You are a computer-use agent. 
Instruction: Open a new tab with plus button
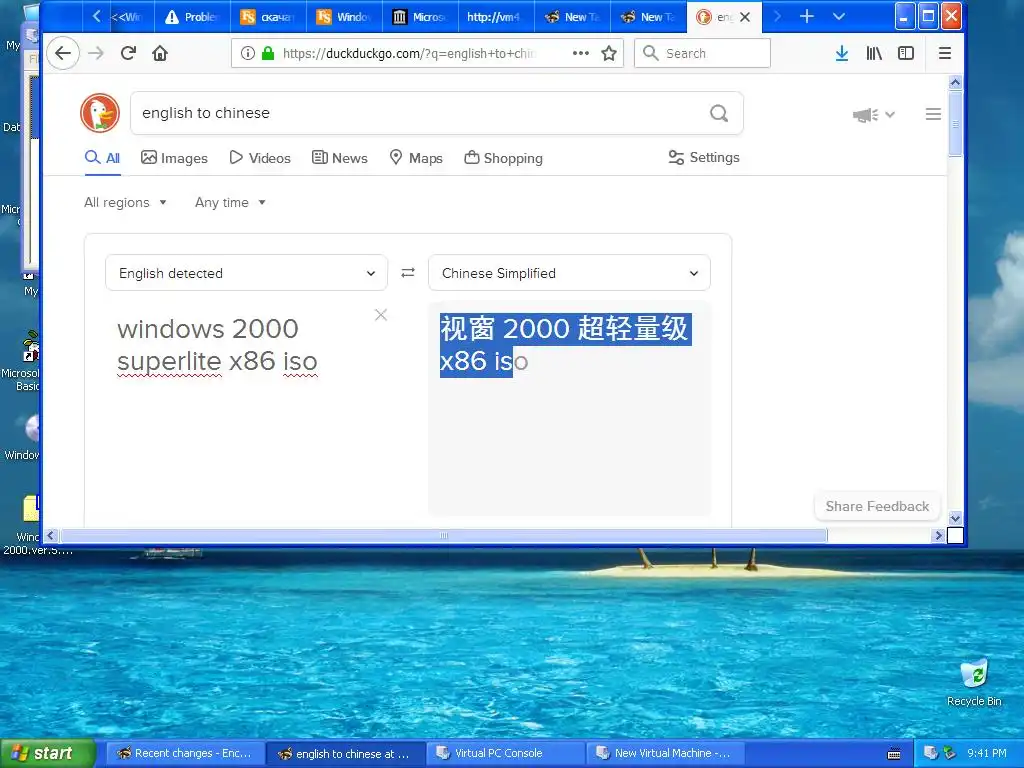point(807,17)
